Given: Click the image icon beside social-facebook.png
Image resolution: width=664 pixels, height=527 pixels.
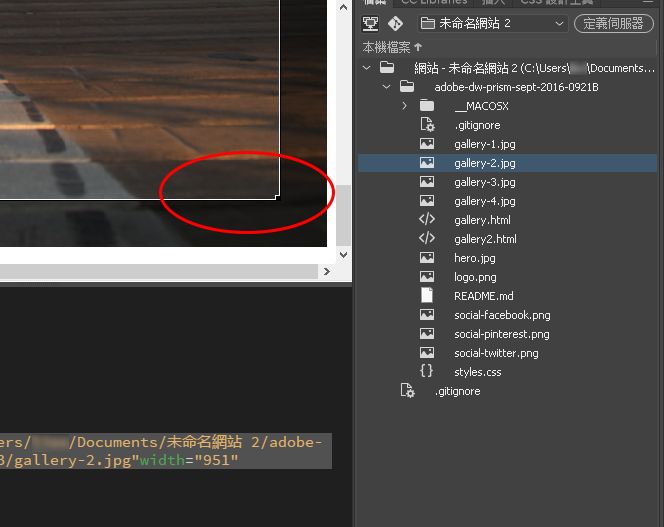Looking at the screenshot, I should 427,314.
